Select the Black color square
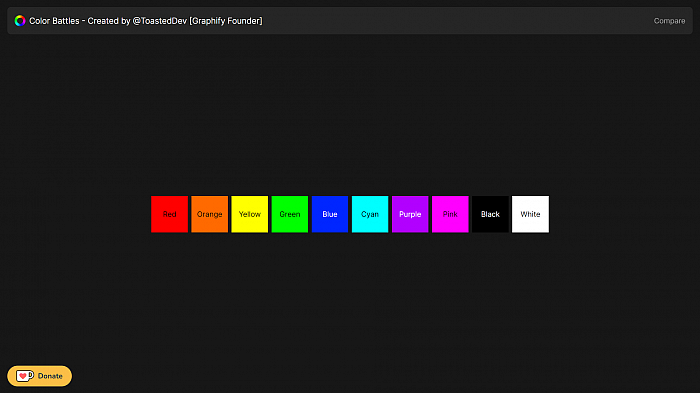This screenshot has width=700, height=393. coord(490,214)
